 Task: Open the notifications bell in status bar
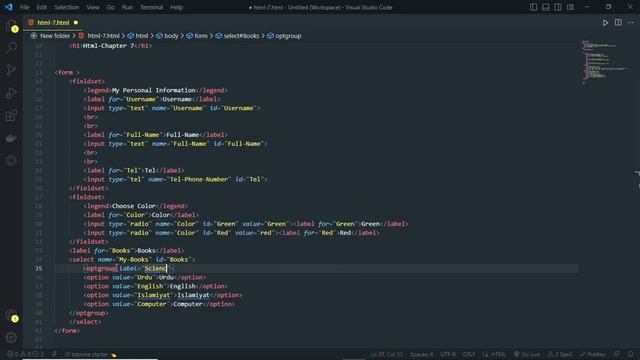631,354
